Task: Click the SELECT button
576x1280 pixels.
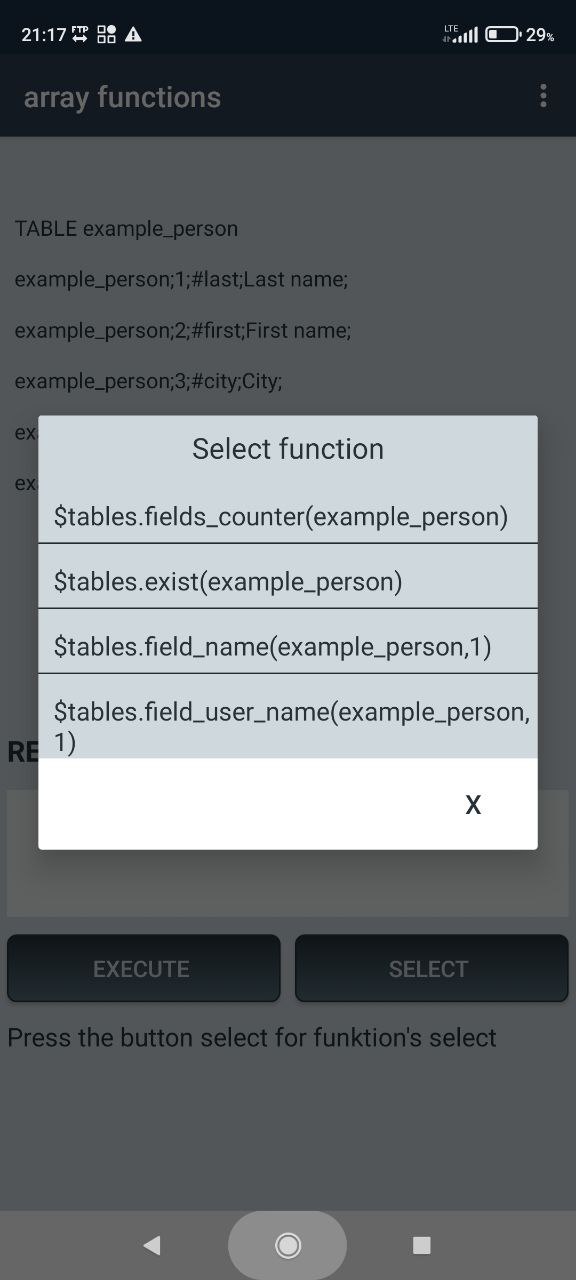Action: [431, 968]
